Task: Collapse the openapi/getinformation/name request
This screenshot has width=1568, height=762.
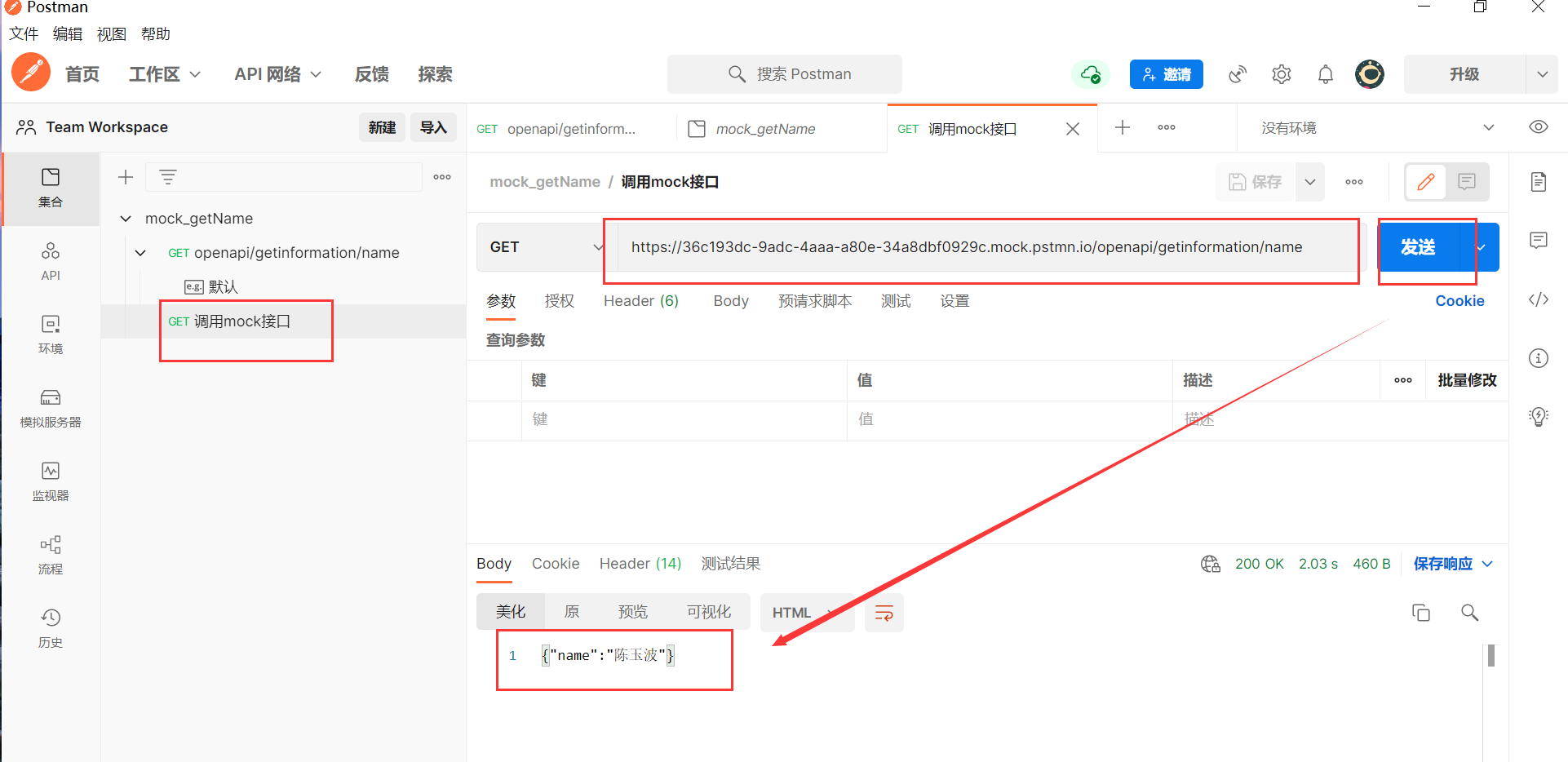Action: coord(140,253)
